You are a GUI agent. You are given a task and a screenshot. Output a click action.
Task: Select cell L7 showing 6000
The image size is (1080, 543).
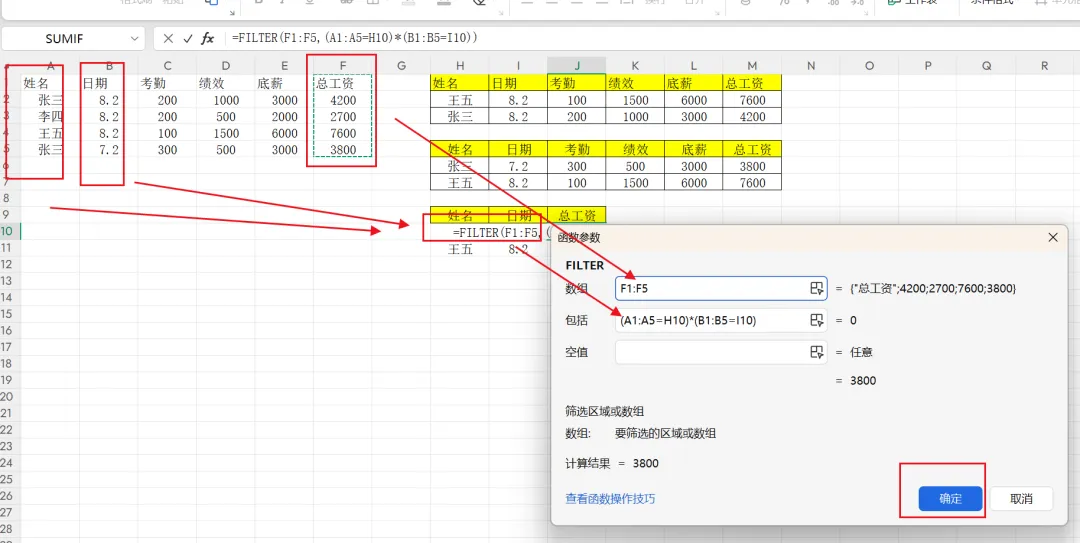694,183
